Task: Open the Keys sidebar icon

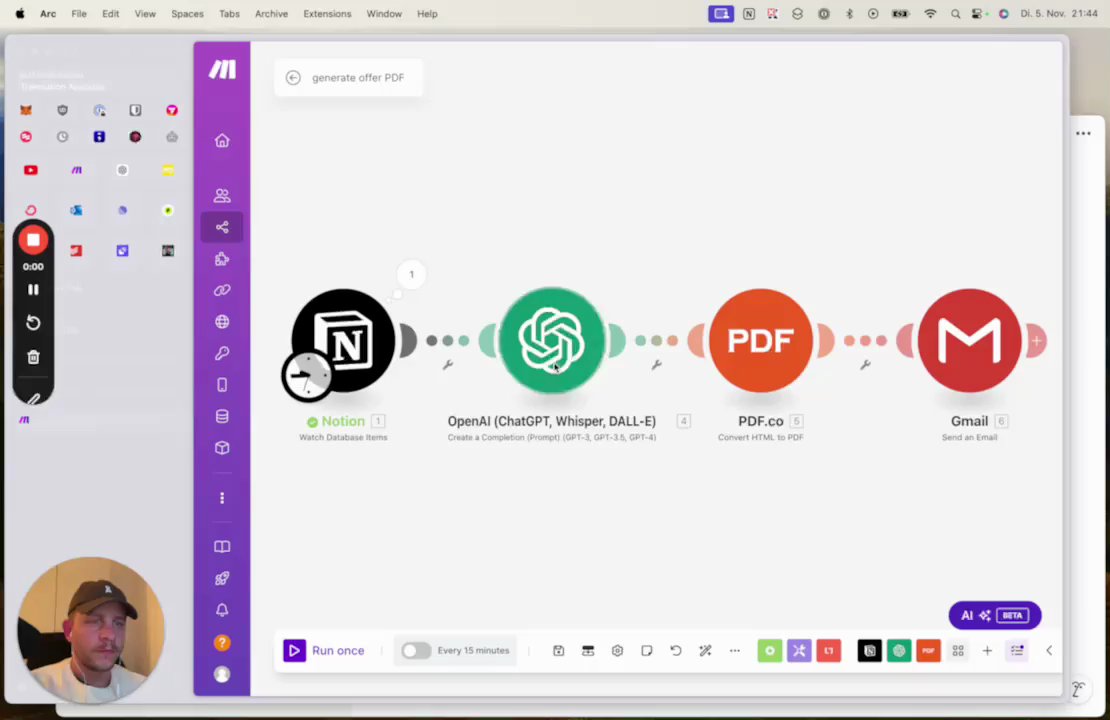Action: (x=222, y=353)
